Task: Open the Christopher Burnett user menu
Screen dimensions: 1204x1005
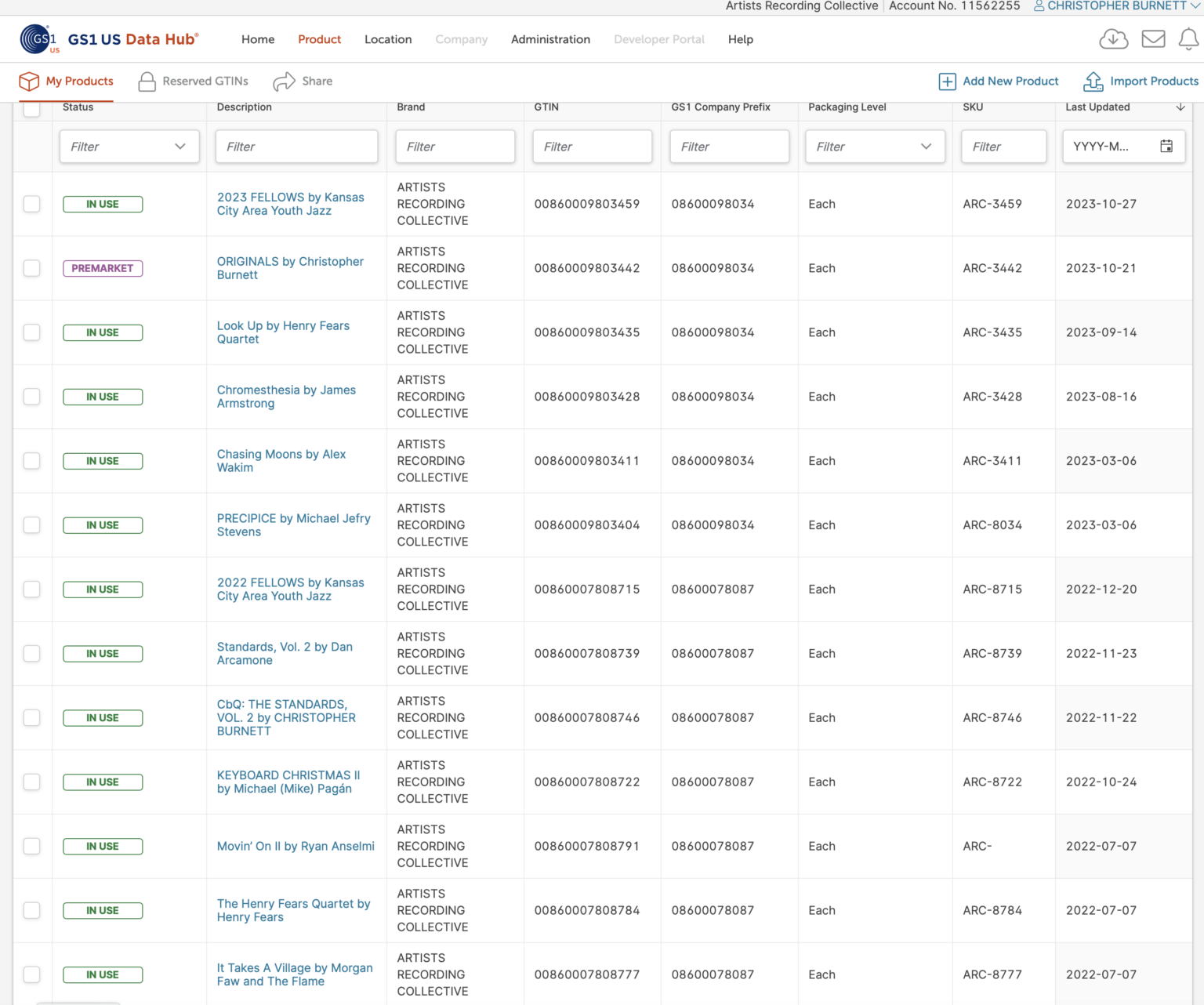Action: [1116, 6]
